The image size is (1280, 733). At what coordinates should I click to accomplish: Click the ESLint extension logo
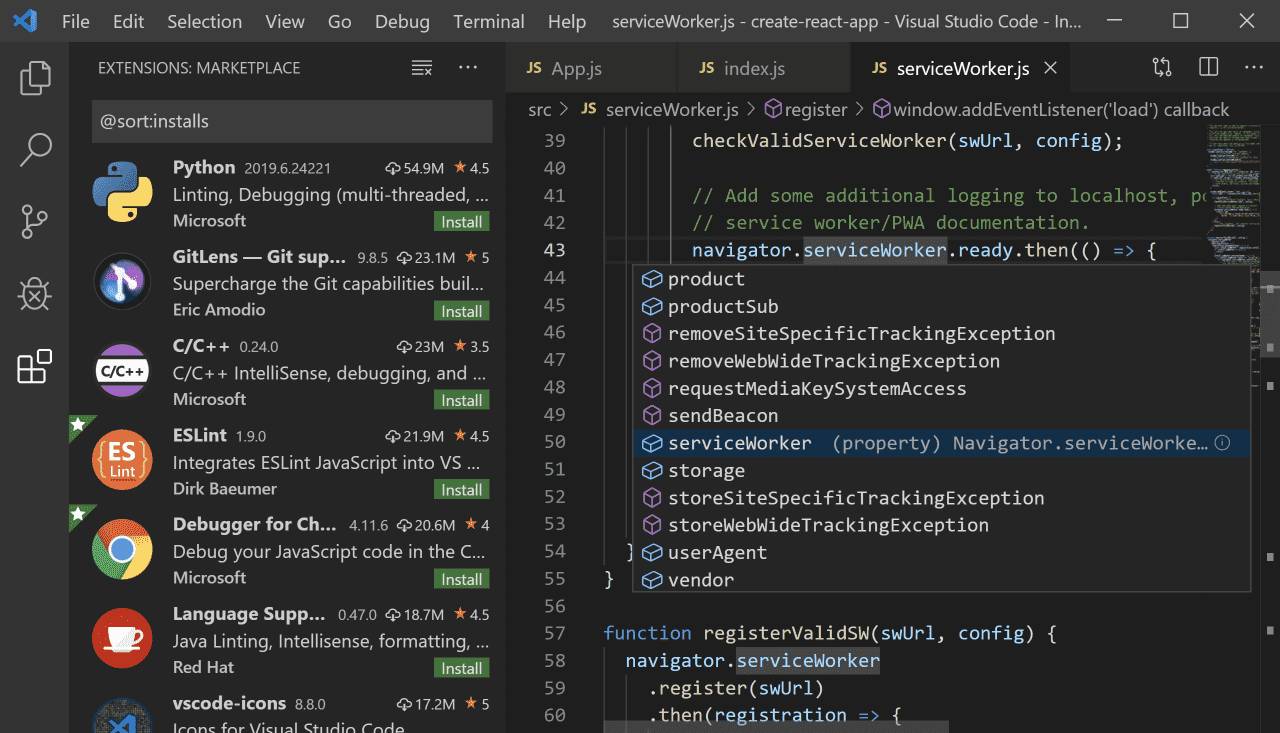click(122, 459)
